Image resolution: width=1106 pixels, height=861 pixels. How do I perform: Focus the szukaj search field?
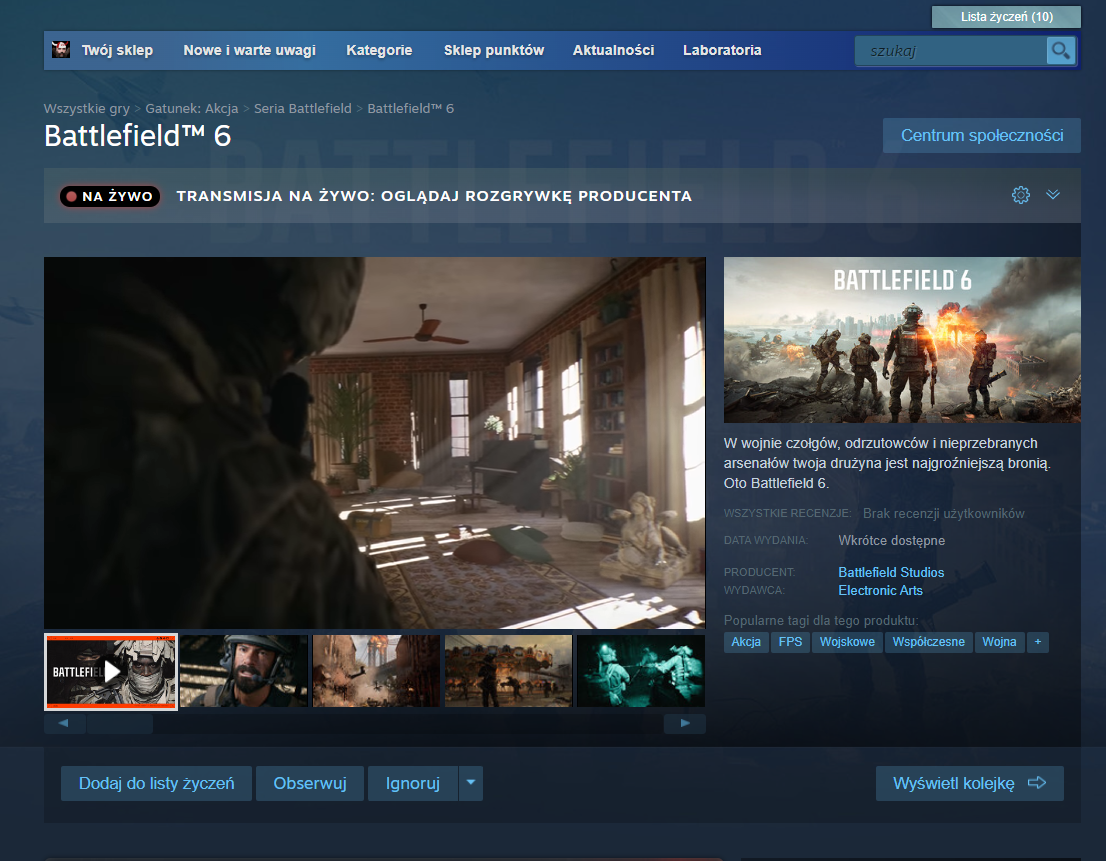click(x=951, y=51)
